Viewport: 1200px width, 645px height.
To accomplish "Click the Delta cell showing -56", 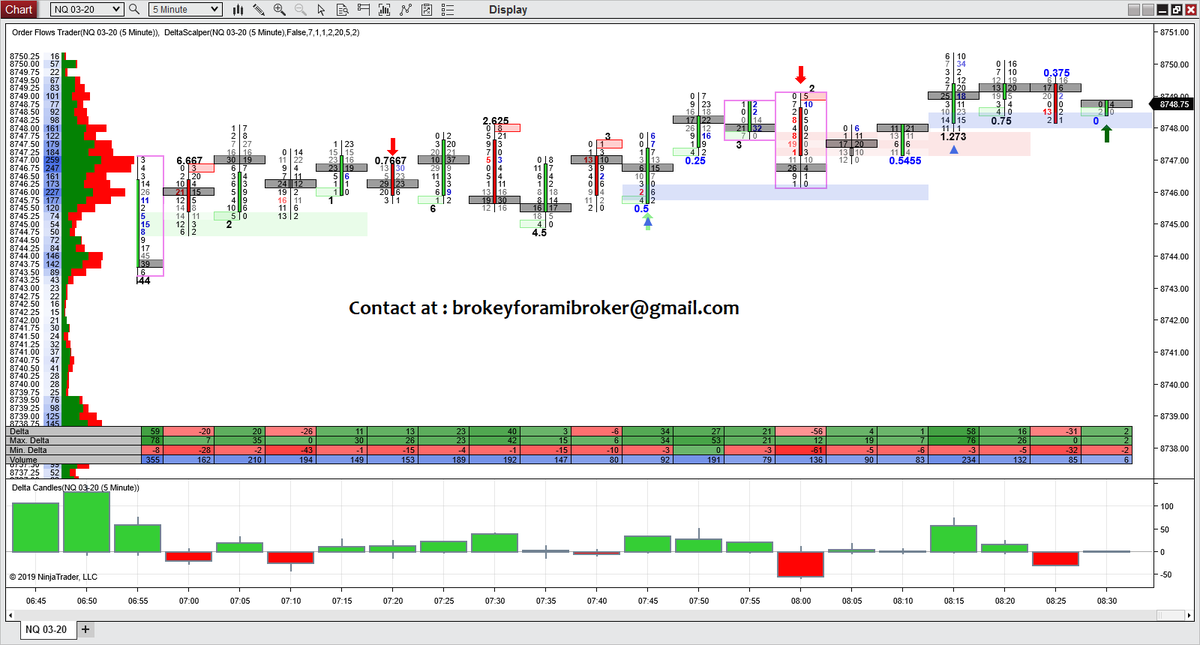I will point(801,431).
